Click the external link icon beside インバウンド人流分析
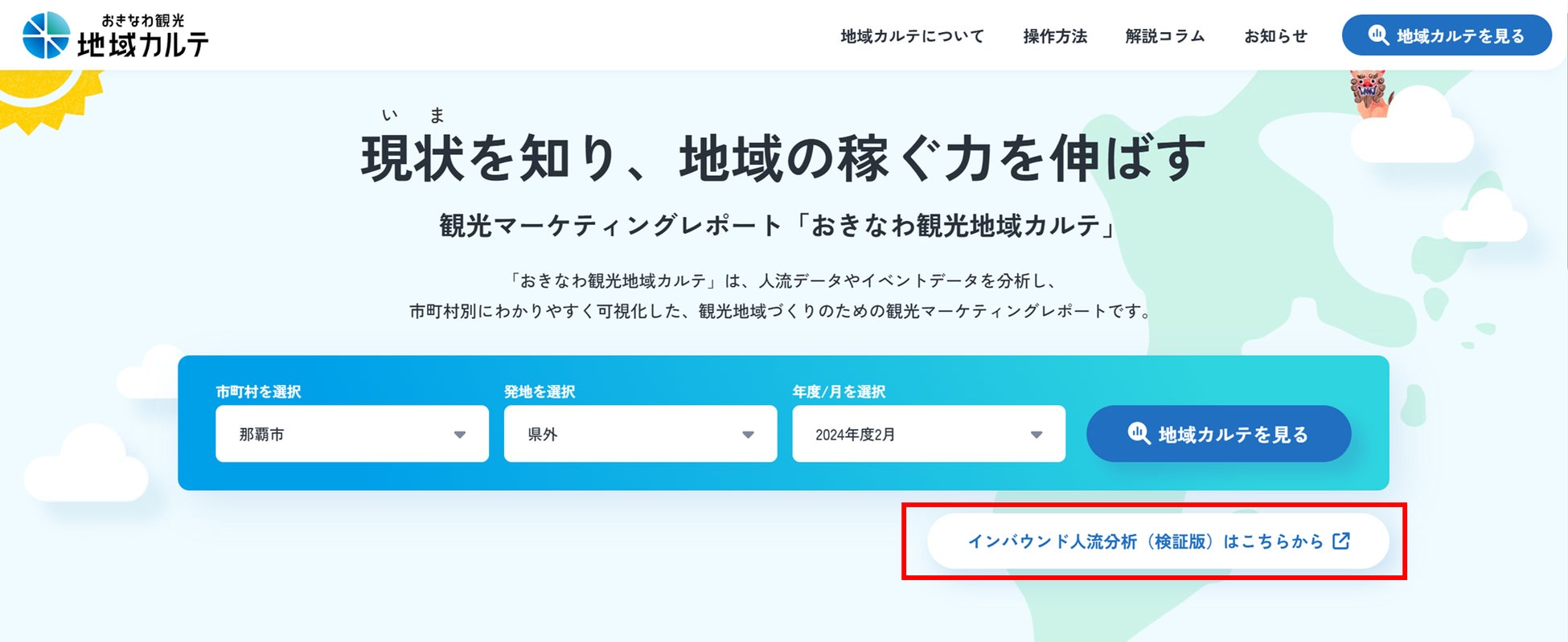Image resolution: width=1568 pixels, height=642 pixels. tap(1341, 541)
